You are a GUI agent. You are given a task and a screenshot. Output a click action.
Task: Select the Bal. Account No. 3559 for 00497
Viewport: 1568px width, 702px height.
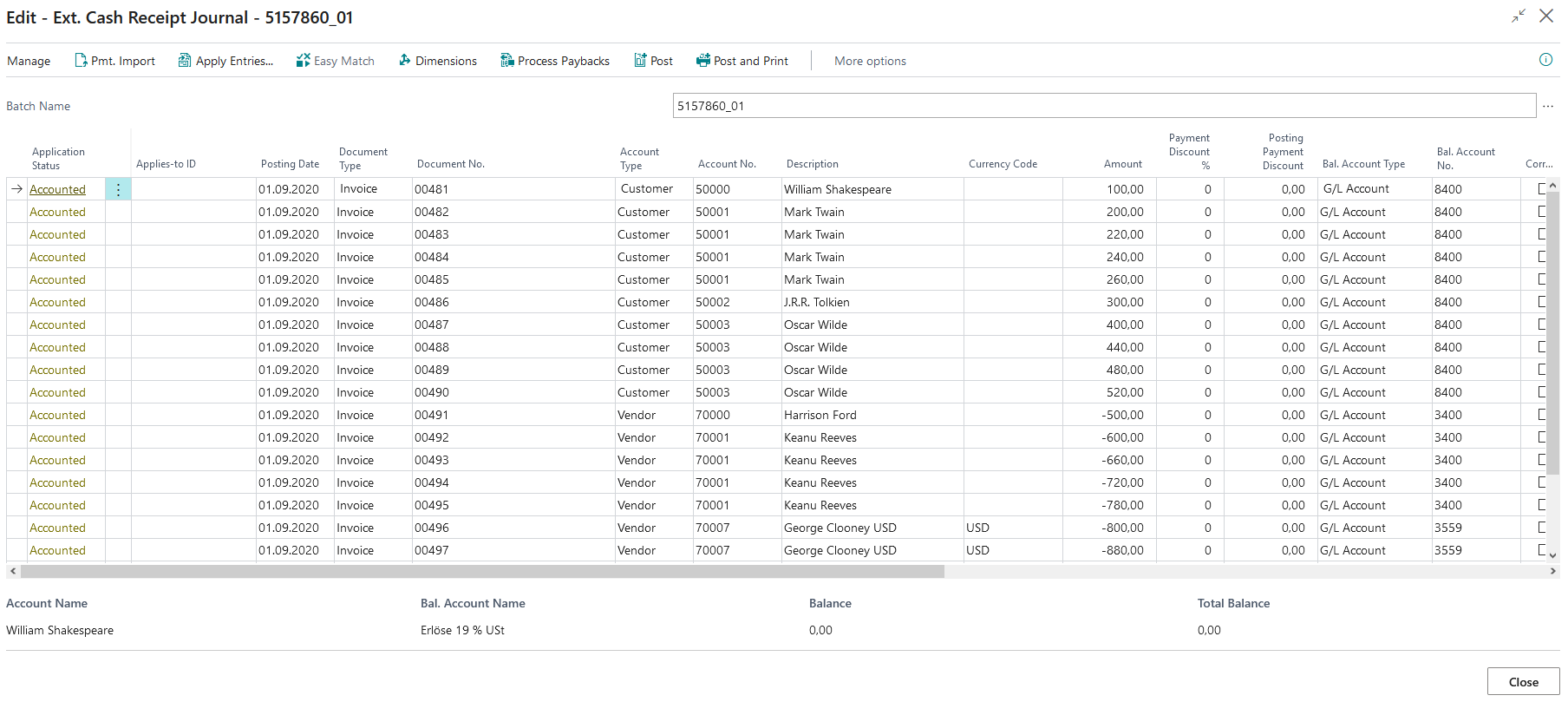pyautogui.click(x=1476, y=550)
